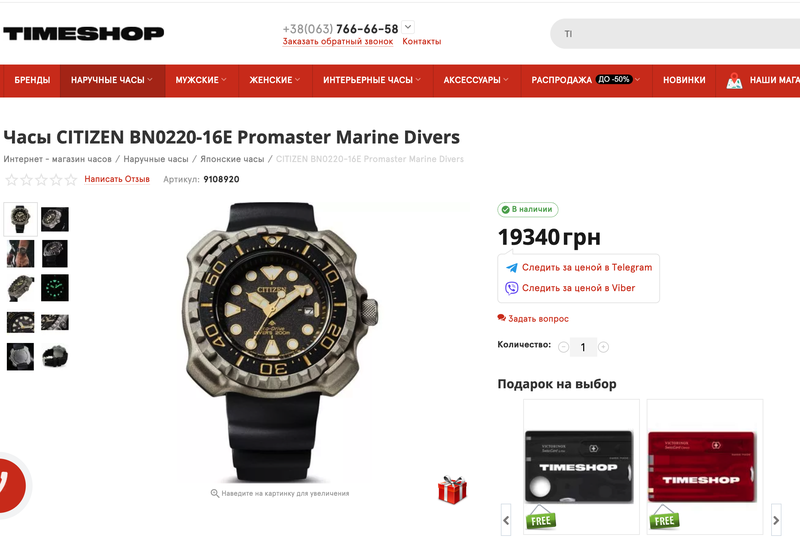Expand the Наручные часы menu
Screen dimensions: 800x539
[112, 80]
